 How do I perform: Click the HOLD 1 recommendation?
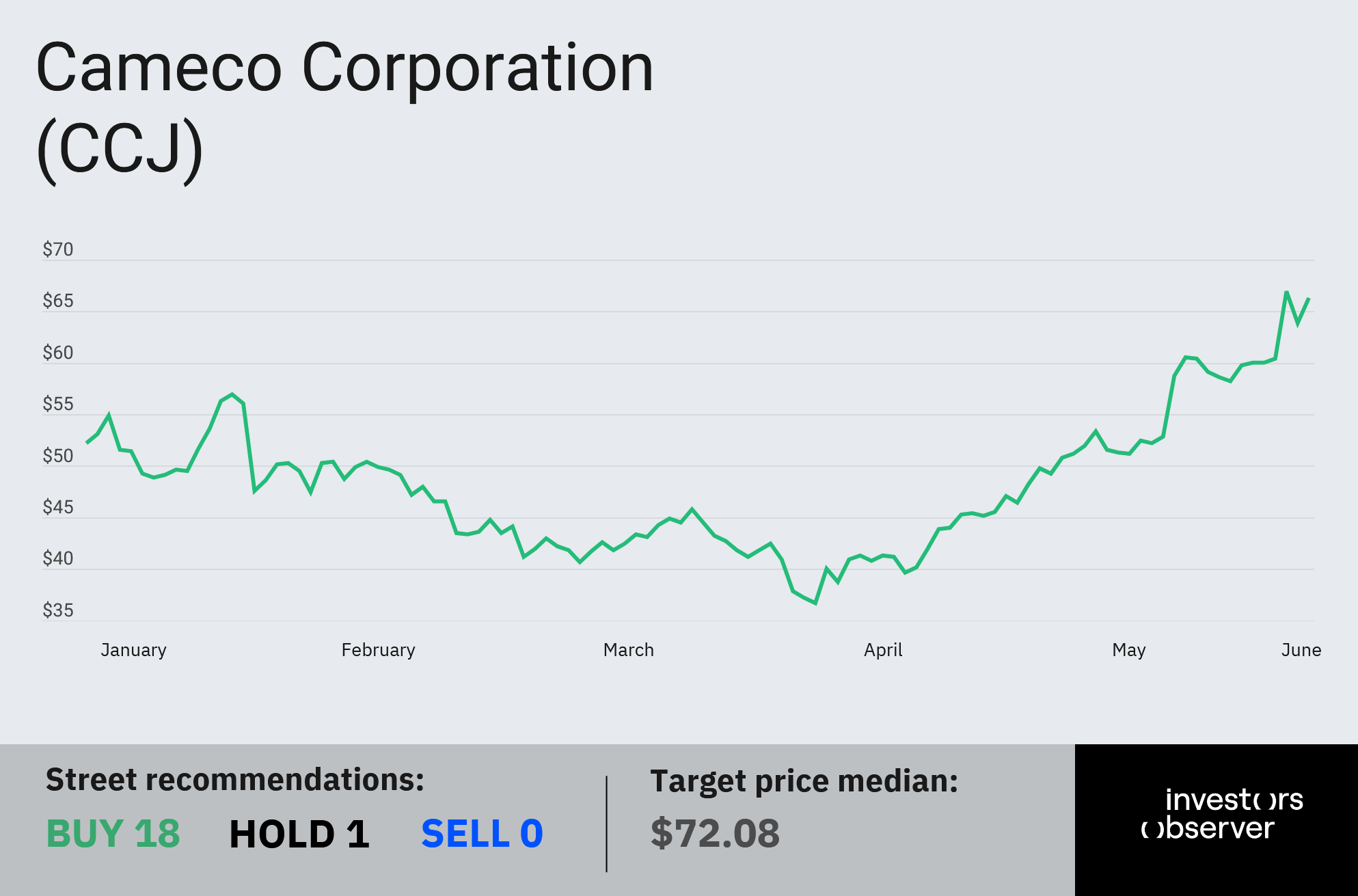click(x=299, y=834)
